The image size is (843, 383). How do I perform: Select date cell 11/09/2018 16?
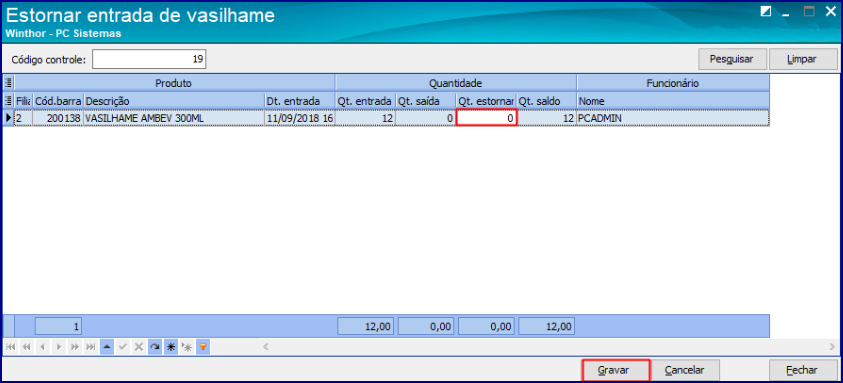pos(299,118)
